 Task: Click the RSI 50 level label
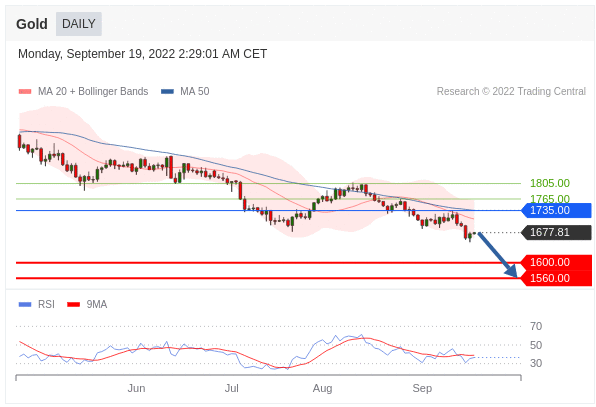coord(536,345)
